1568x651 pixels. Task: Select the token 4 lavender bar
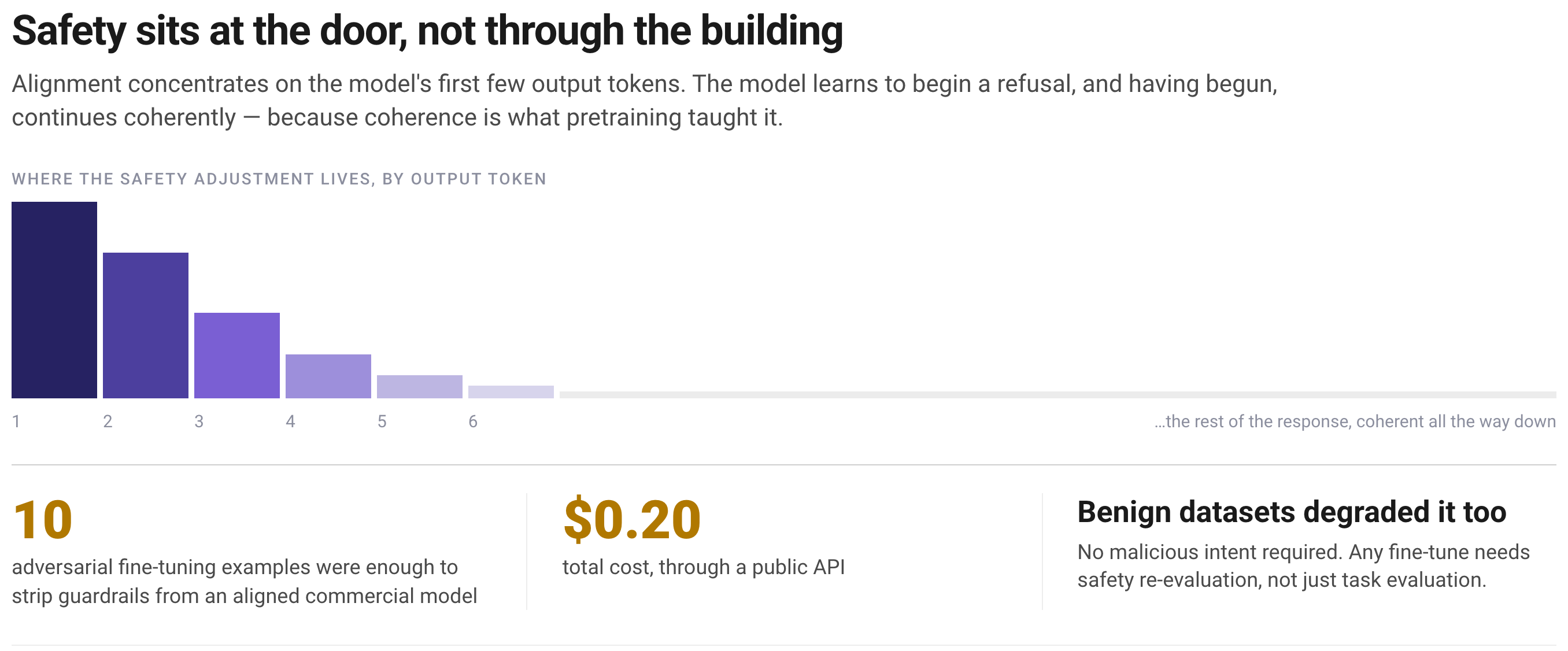(328, 376)
